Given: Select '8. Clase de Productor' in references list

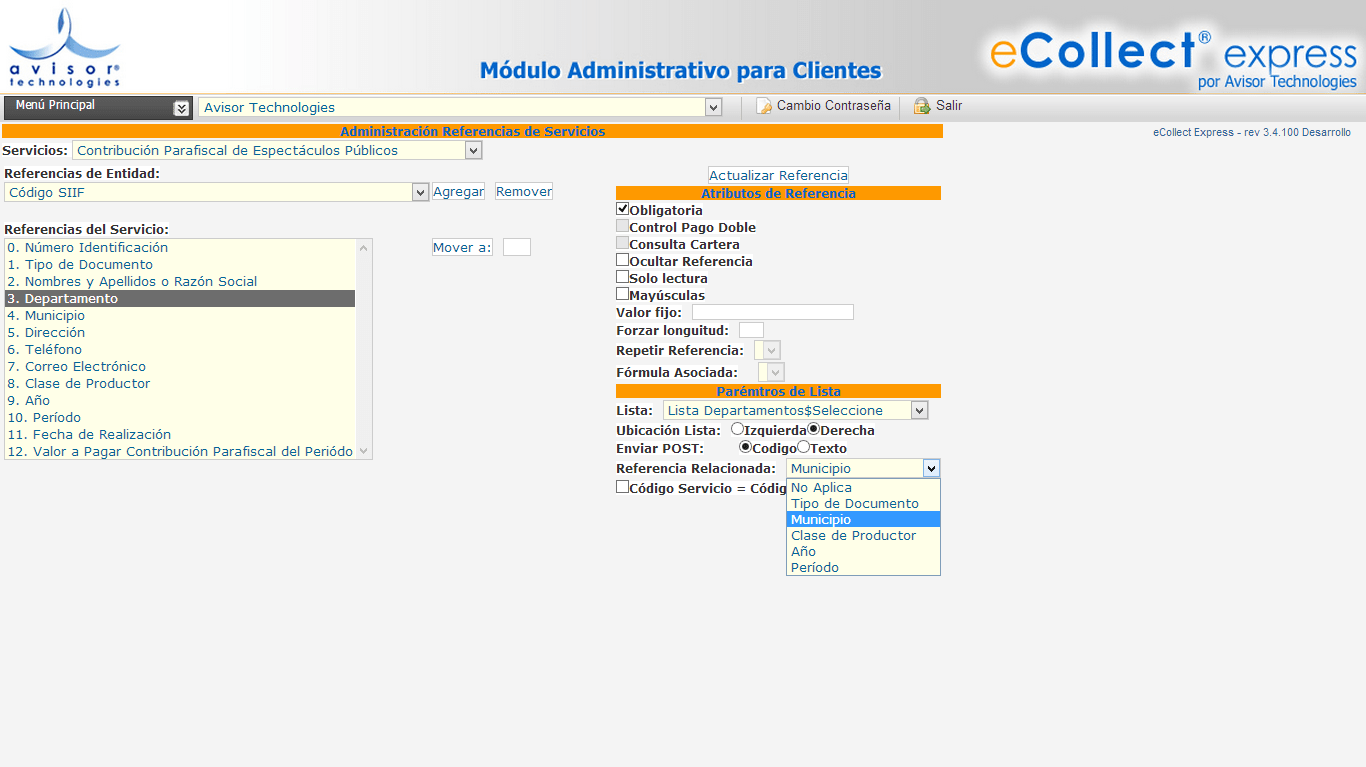Looking at the screenshot, I should tap(180, 383).
